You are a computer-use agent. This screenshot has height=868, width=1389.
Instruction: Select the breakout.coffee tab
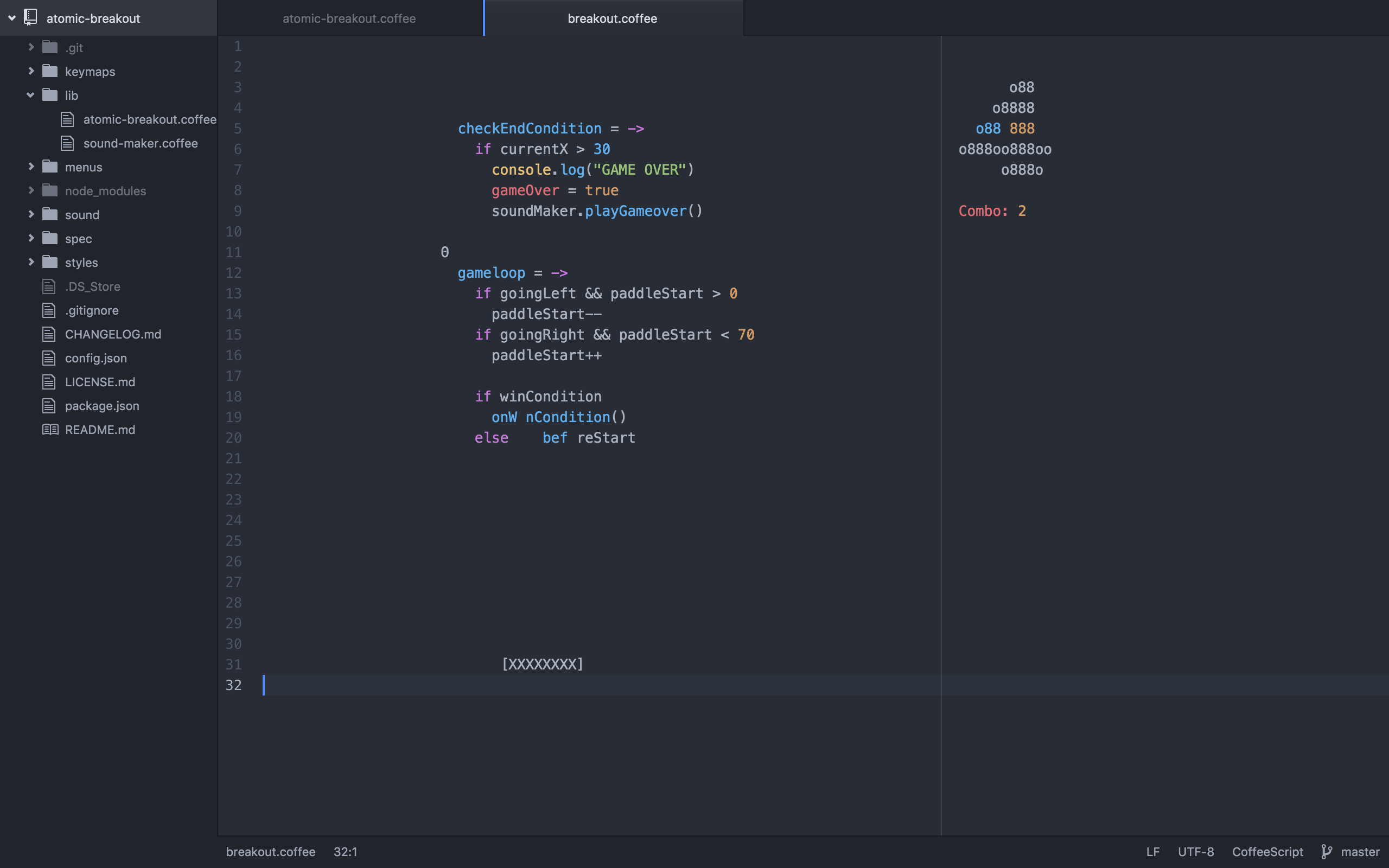tap(612, 18)
